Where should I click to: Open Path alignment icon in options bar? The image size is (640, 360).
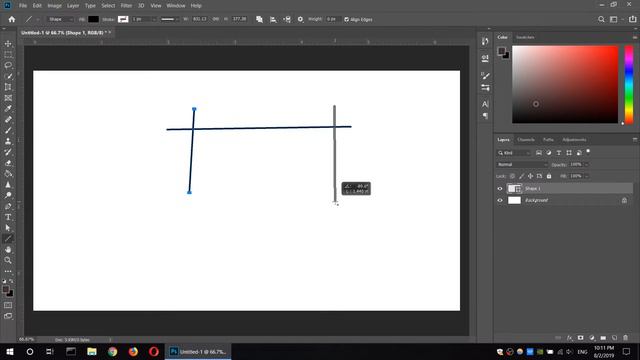click(x=273, y=19)
